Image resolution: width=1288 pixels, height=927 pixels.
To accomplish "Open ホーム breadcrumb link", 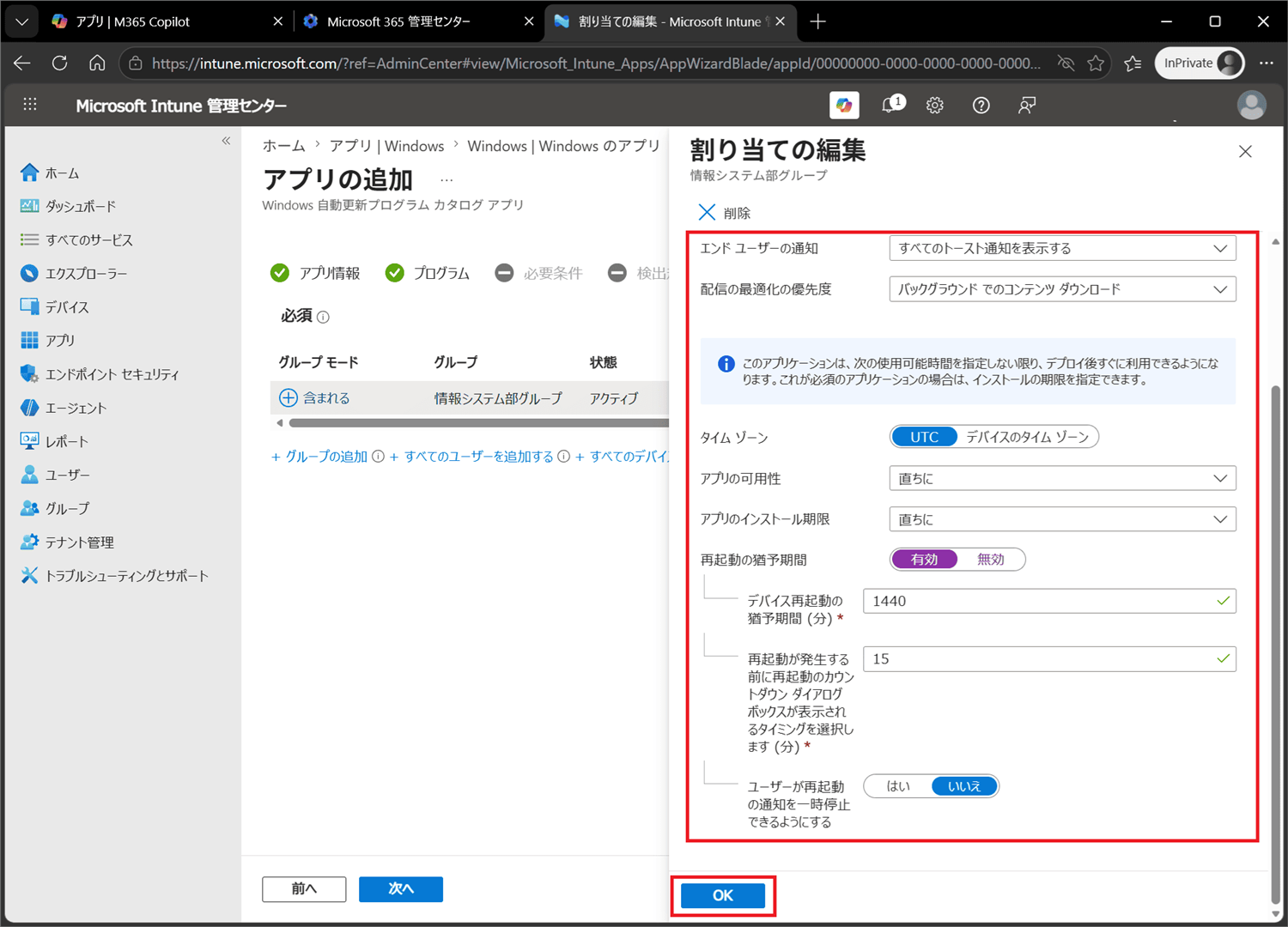I will [x=283, y=146].
